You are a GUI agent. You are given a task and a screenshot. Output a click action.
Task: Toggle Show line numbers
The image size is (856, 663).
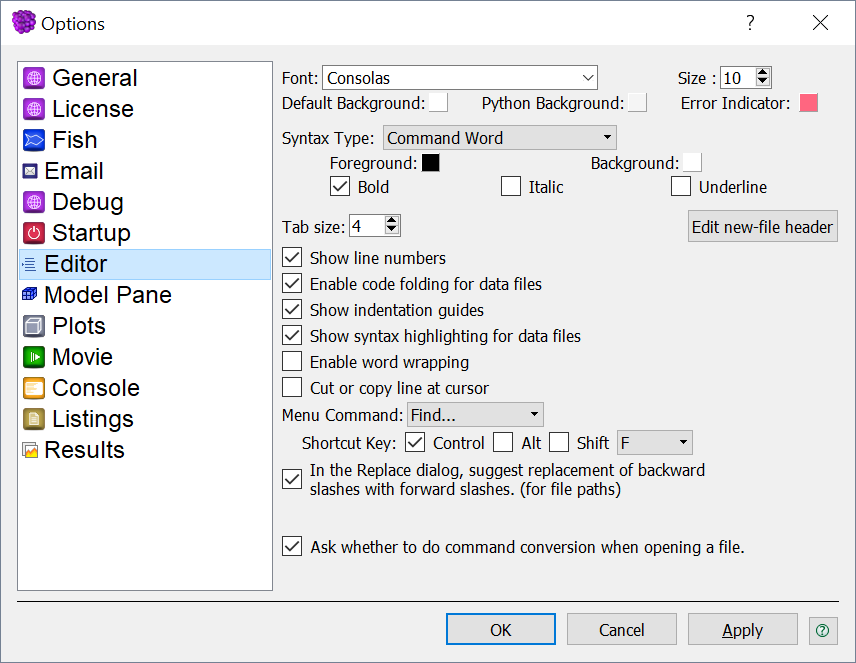(292, 257)
